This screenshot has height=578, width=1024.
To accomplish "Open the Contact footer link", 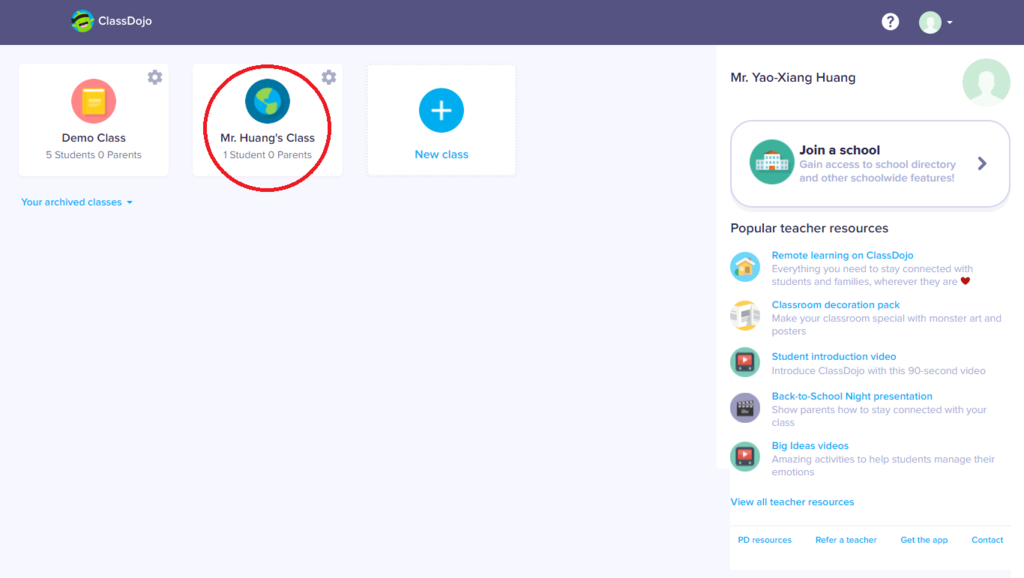I will point(987,540).
